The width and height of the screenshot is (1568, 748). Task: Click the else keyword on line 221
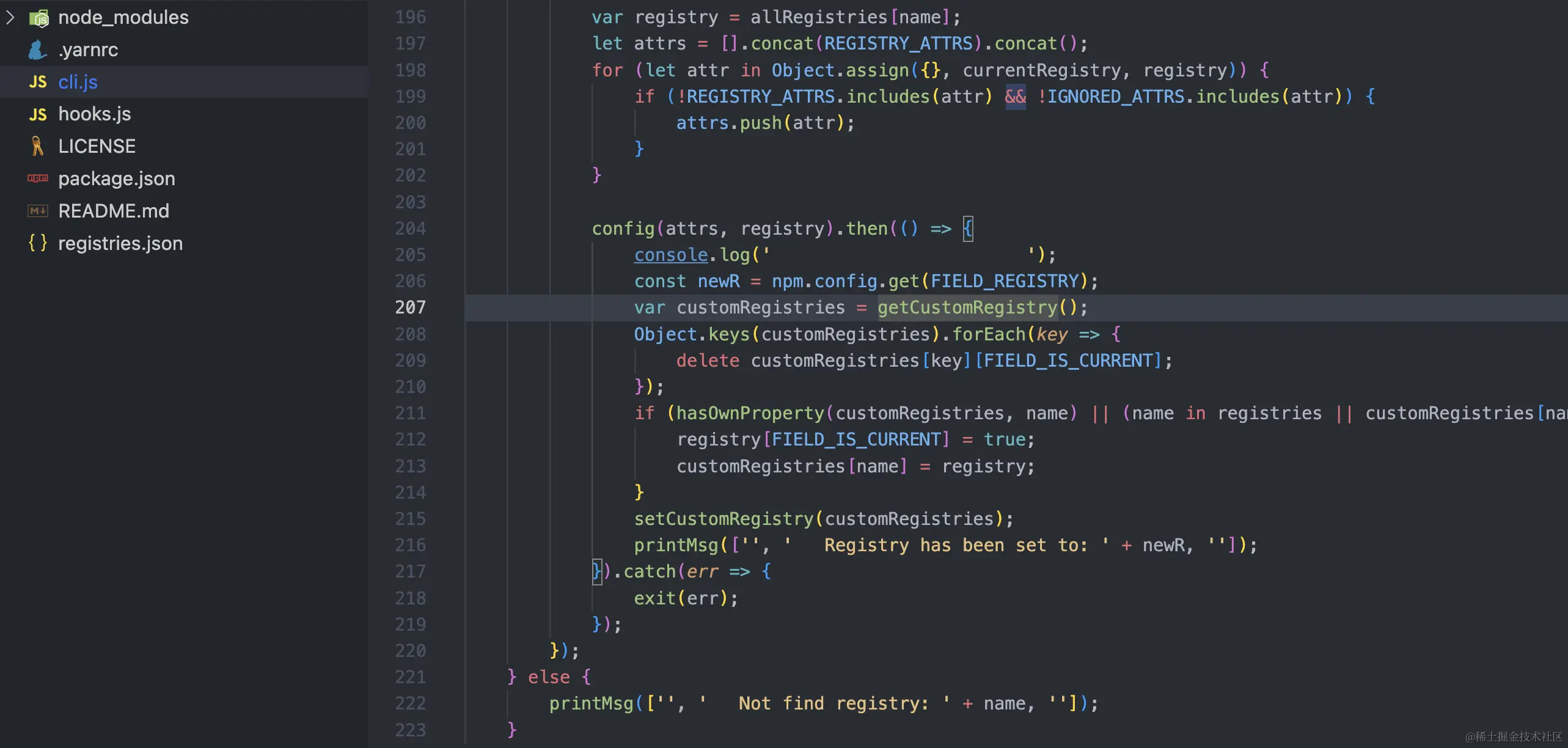click(549, 677)
